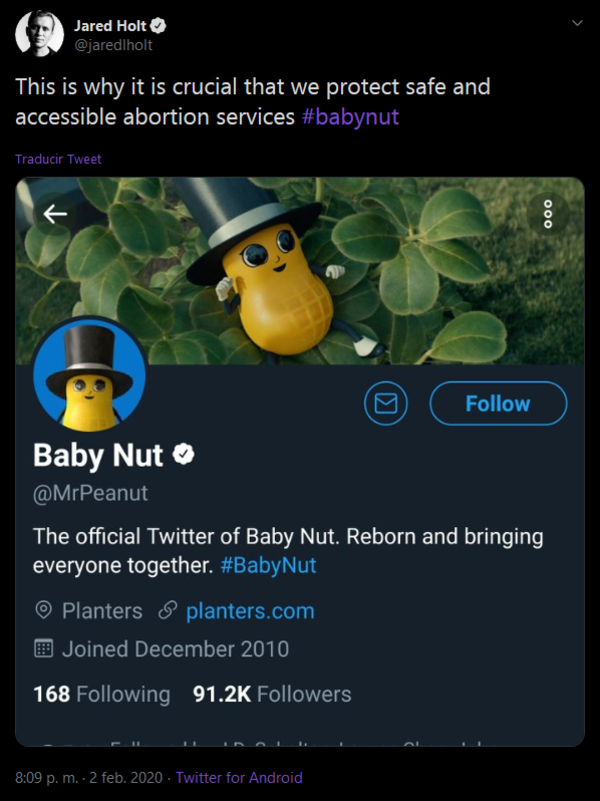This screenshot has width=600, height=801.
Task: Click the Planters location pin icon
Action: click(43, 610)
